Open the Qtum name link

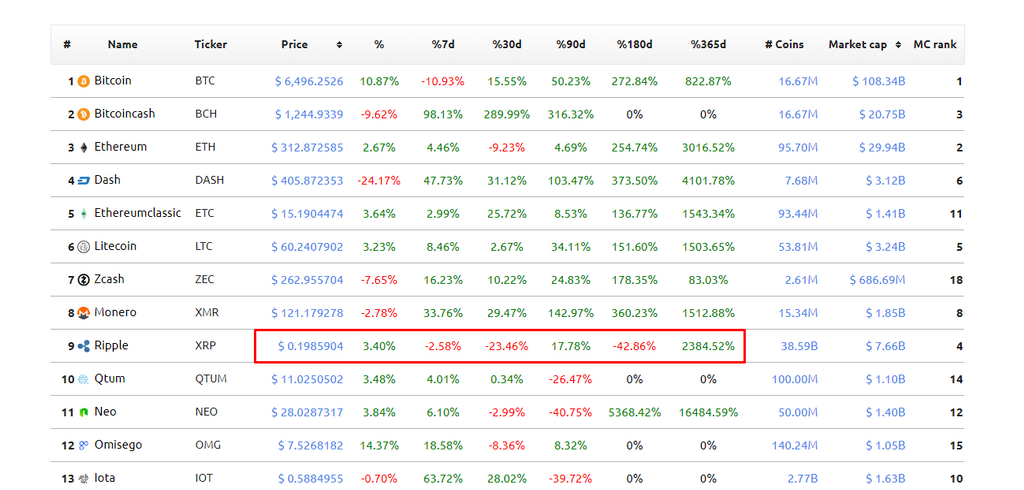click(x=110, y=378)
